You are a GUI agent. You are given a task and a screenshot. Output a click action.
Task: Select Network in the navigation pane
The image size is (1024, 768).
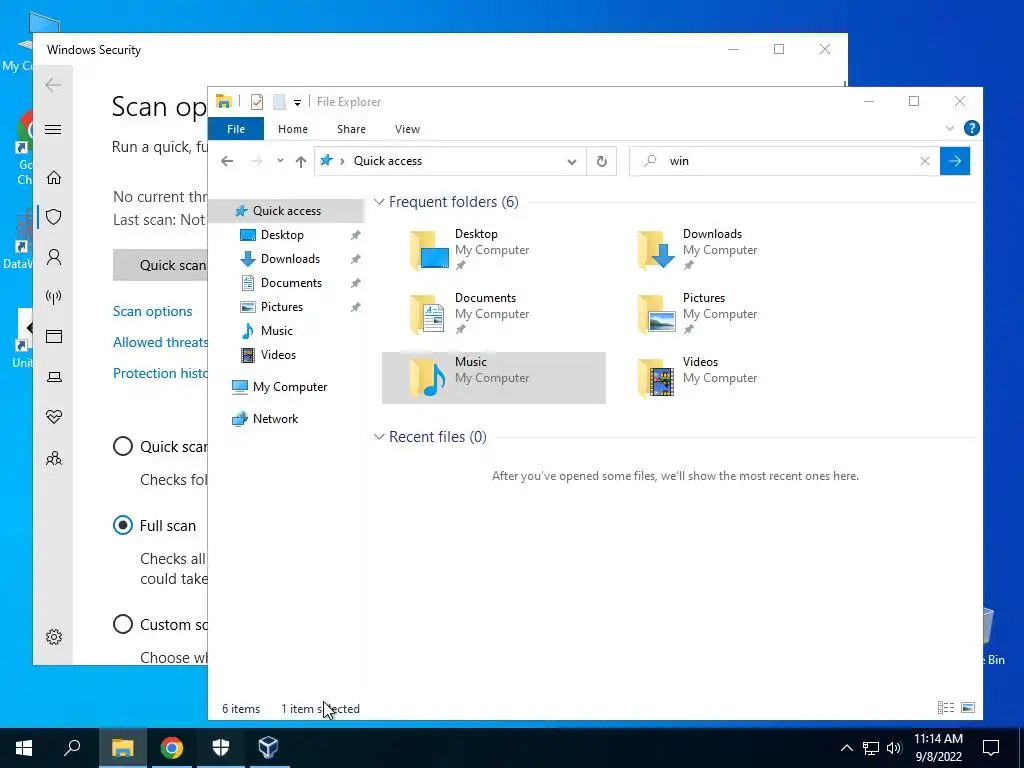pos(275,419)
